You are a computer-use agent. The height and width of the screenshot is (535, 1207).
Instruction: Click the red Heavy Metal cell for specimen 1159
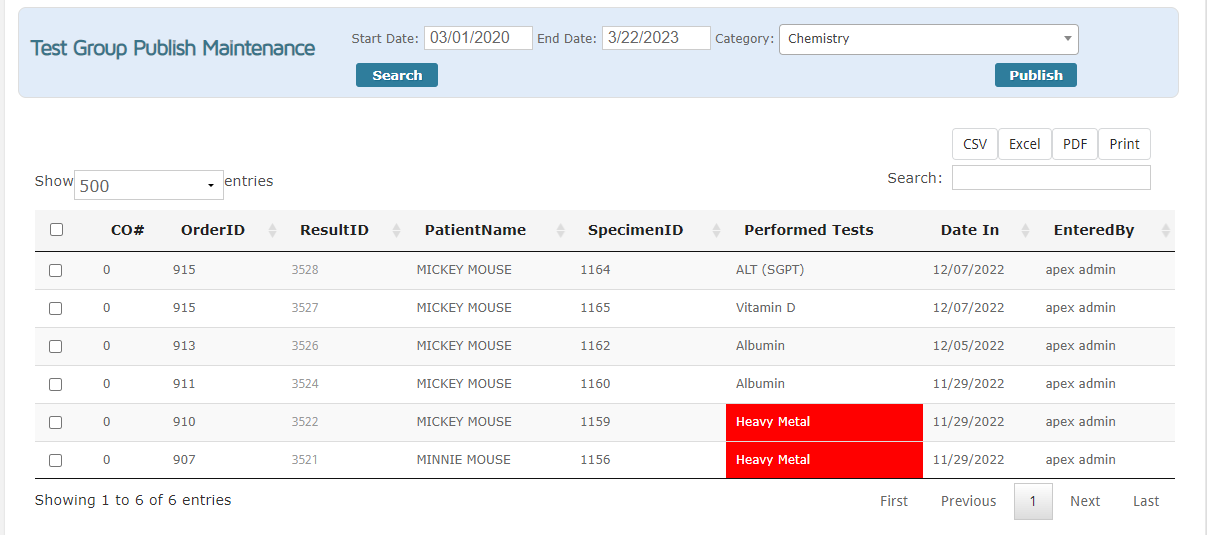click(824, 422)
